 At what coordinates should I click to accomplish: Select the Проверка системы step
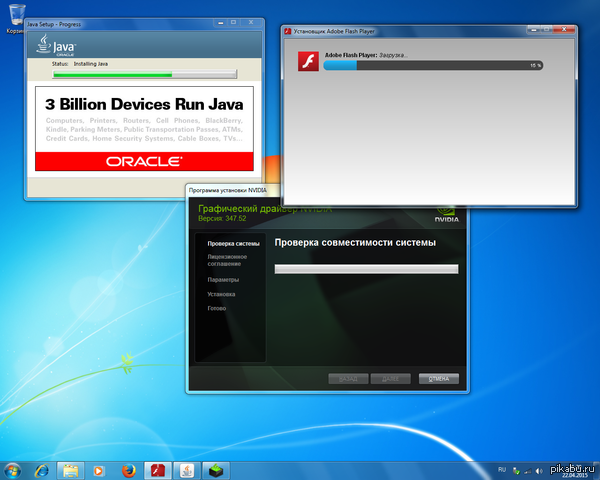pyautogui.click(x=233, y=244)
